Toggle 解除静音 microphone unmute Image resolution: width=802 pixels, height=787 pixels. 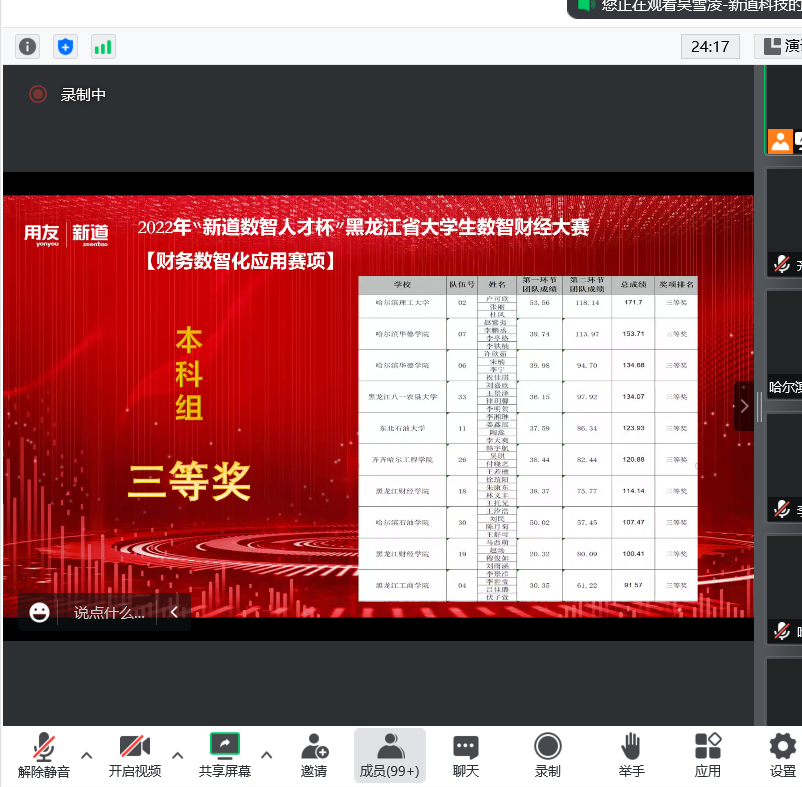(x=44, y=755)
